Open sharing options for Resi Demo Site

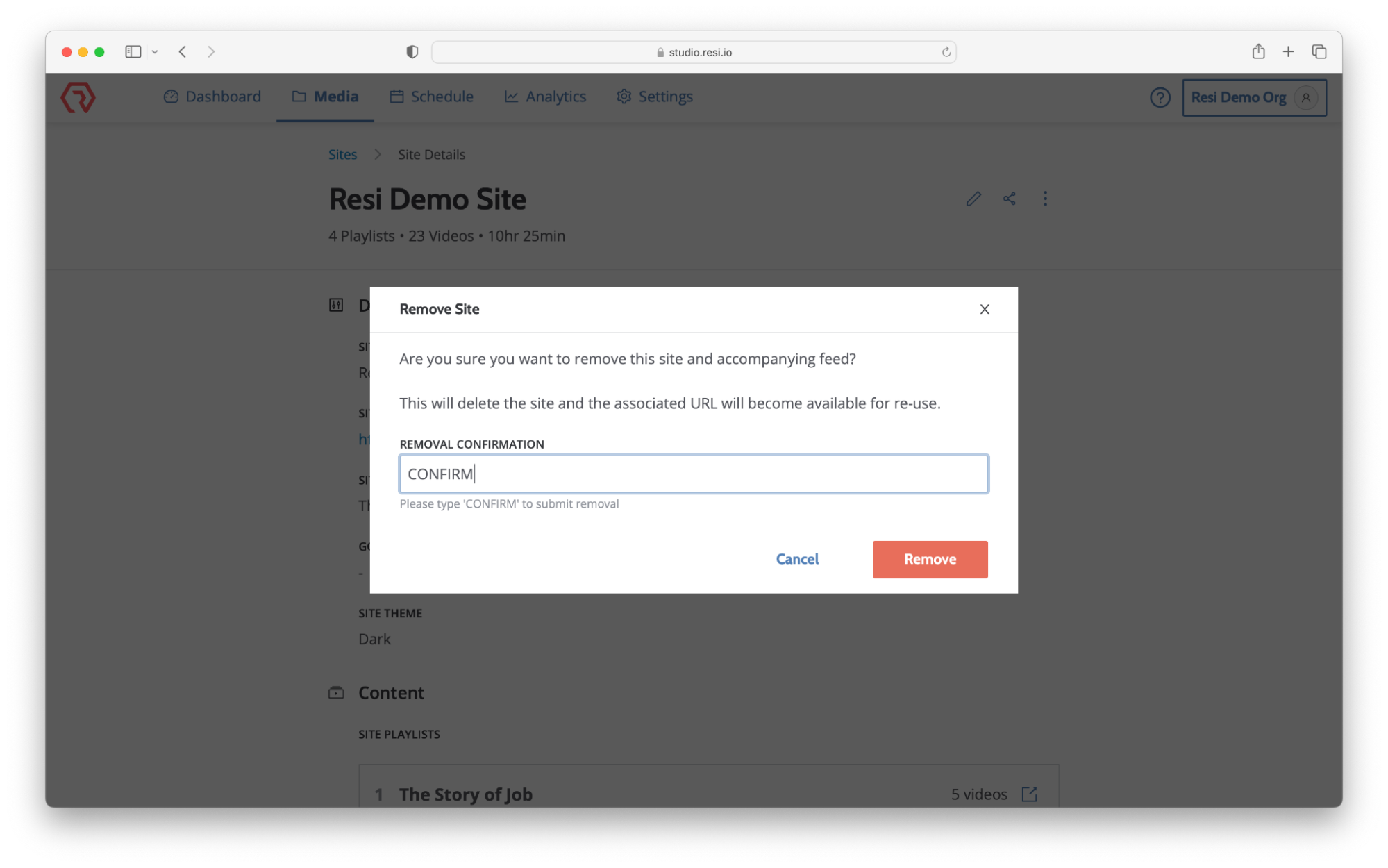click(x=1010, y=199)
